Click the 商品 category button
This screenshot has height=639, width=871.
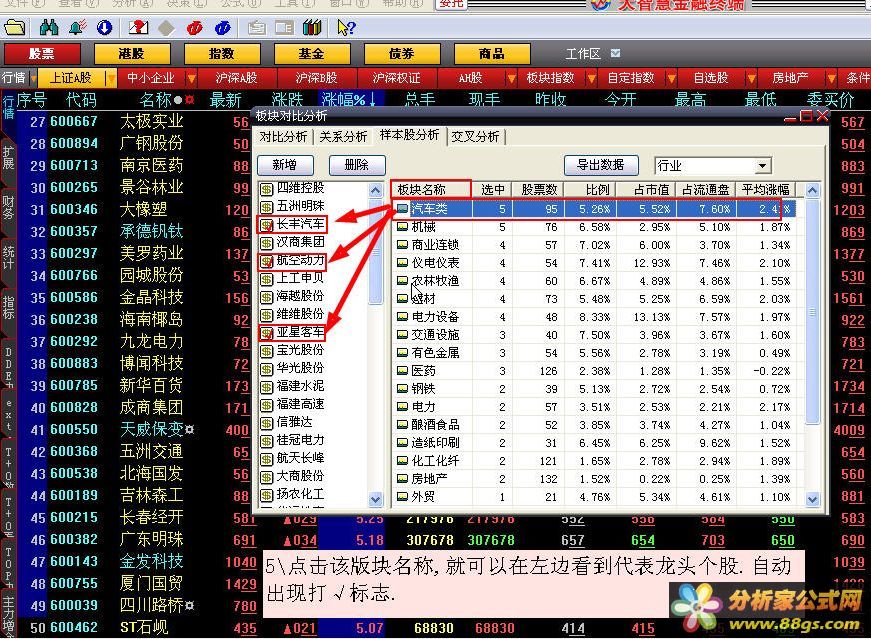coord(492,54)
